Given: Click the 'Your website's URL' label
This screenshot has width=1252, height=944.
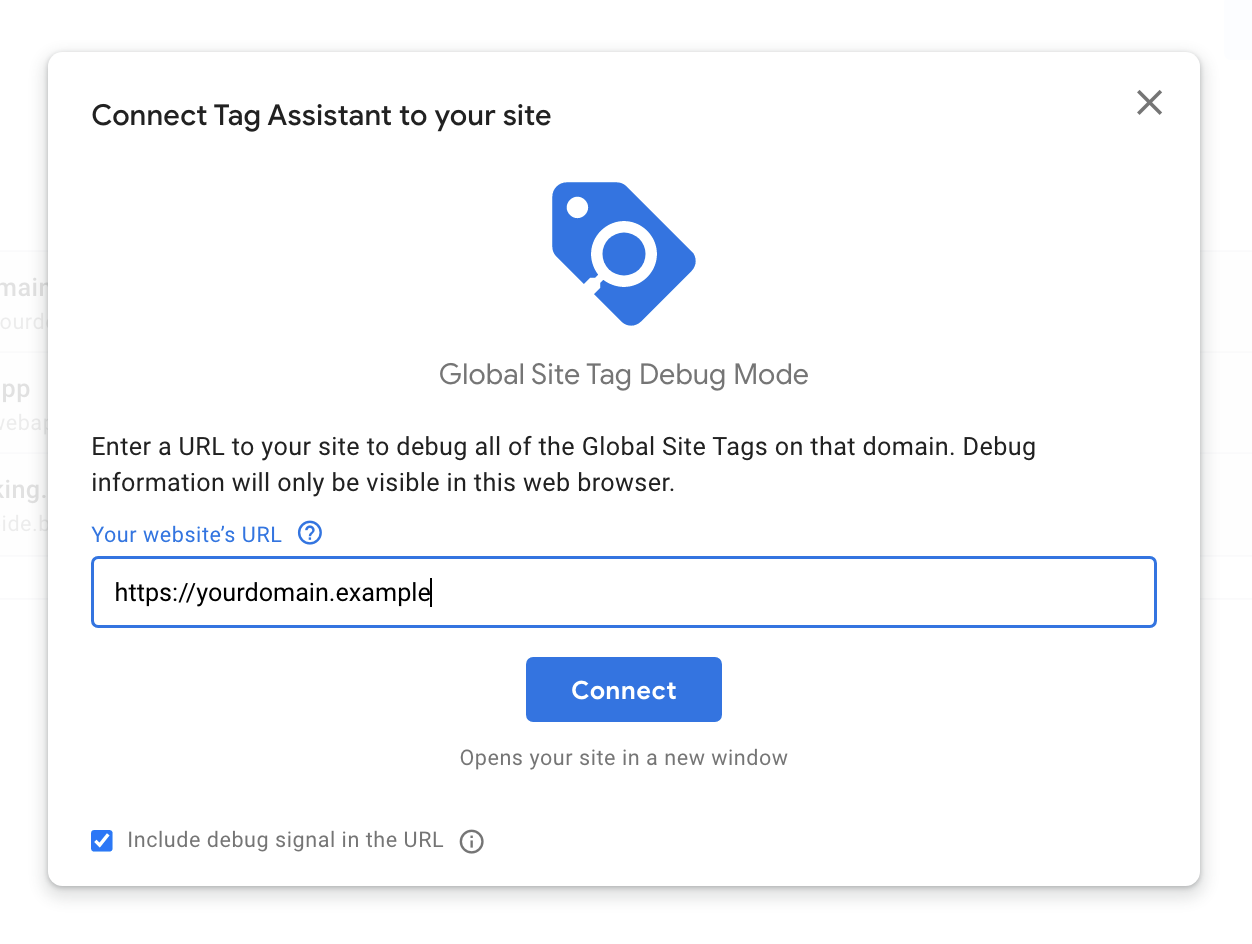Looking at the screenshot, I should tap(187, 534).
